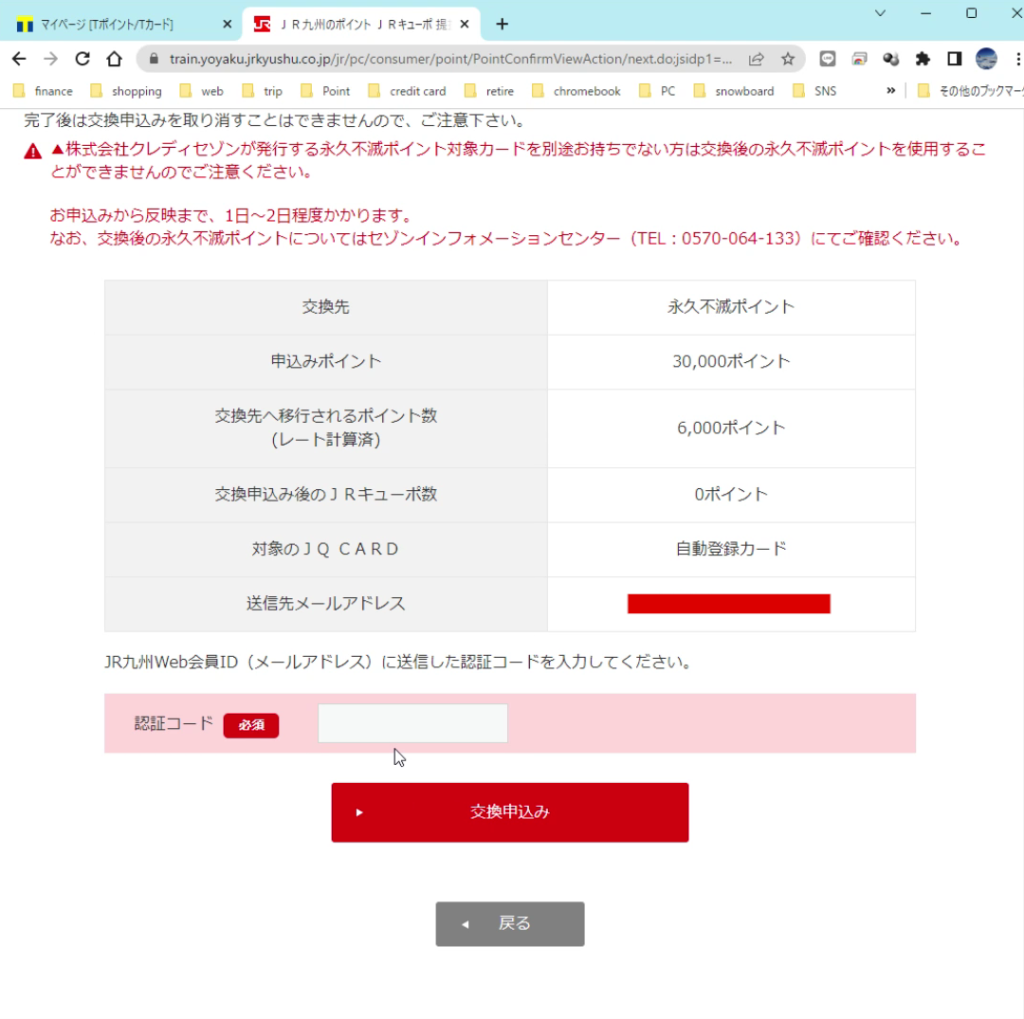Open the shopping bookmark folder
Image resolution: width=1024 pixels, height=1019 pixels.
126,91
